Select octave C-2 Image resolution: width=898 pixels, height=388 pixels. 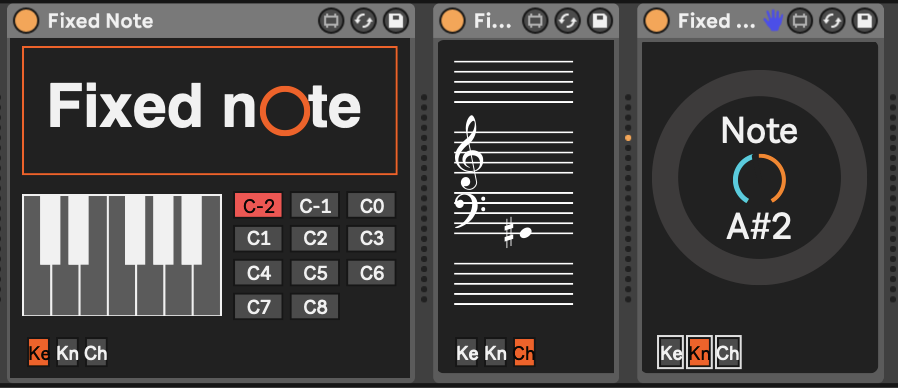click(258, 205)
